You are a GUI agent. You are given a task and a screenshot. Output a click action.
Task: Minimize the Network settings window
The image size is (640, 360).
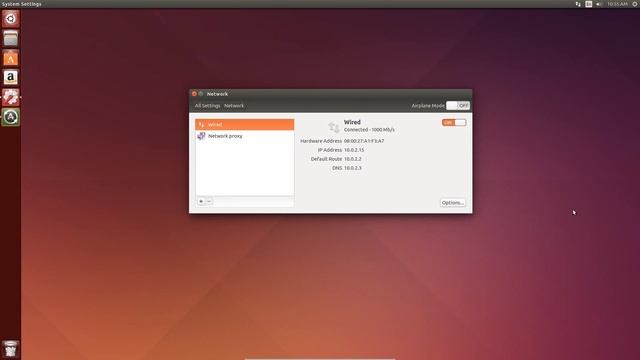click(201, 93)
